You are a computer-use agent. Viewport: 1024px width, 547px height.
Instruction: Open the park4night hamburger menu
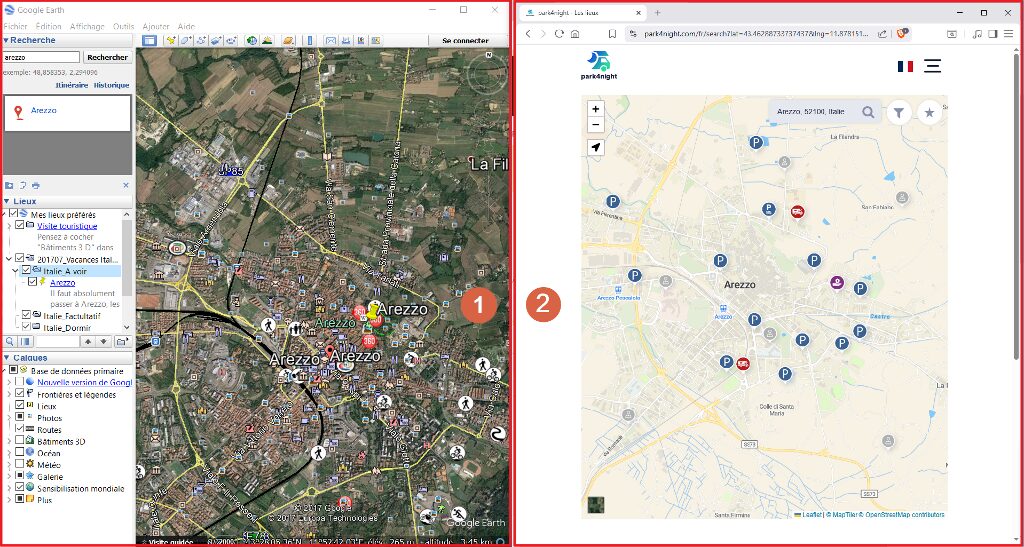pos(933,65)
